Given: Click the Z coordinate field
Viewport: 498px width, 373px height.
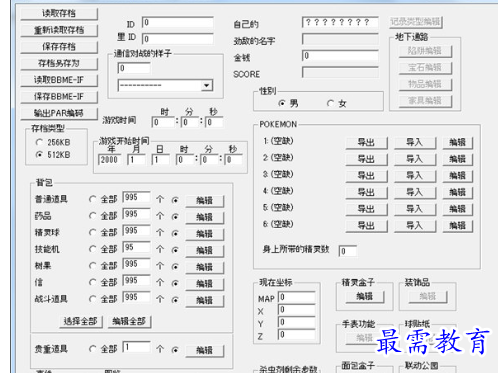Looking at the screenshot, I should (x=297, y=335).
